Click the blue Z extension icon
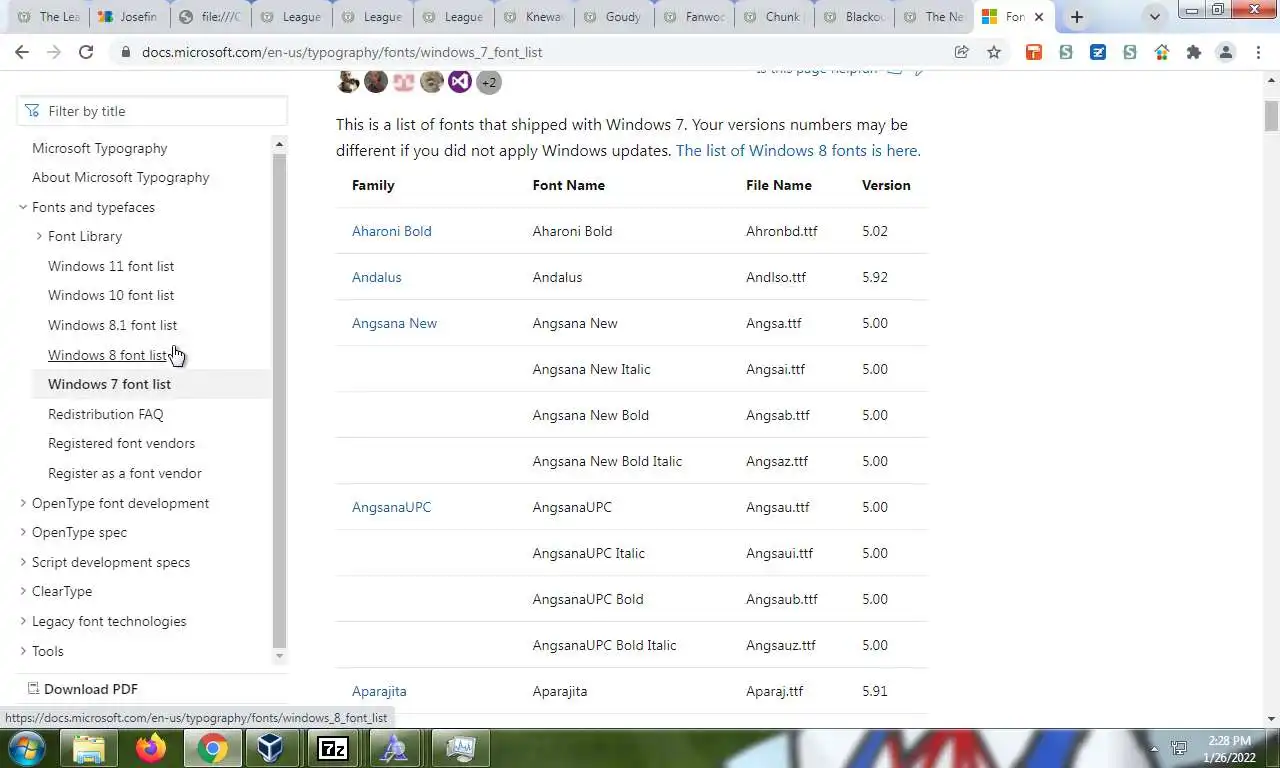The height and width of the screenshot is (768, 1280). [x=1098, y=52]
